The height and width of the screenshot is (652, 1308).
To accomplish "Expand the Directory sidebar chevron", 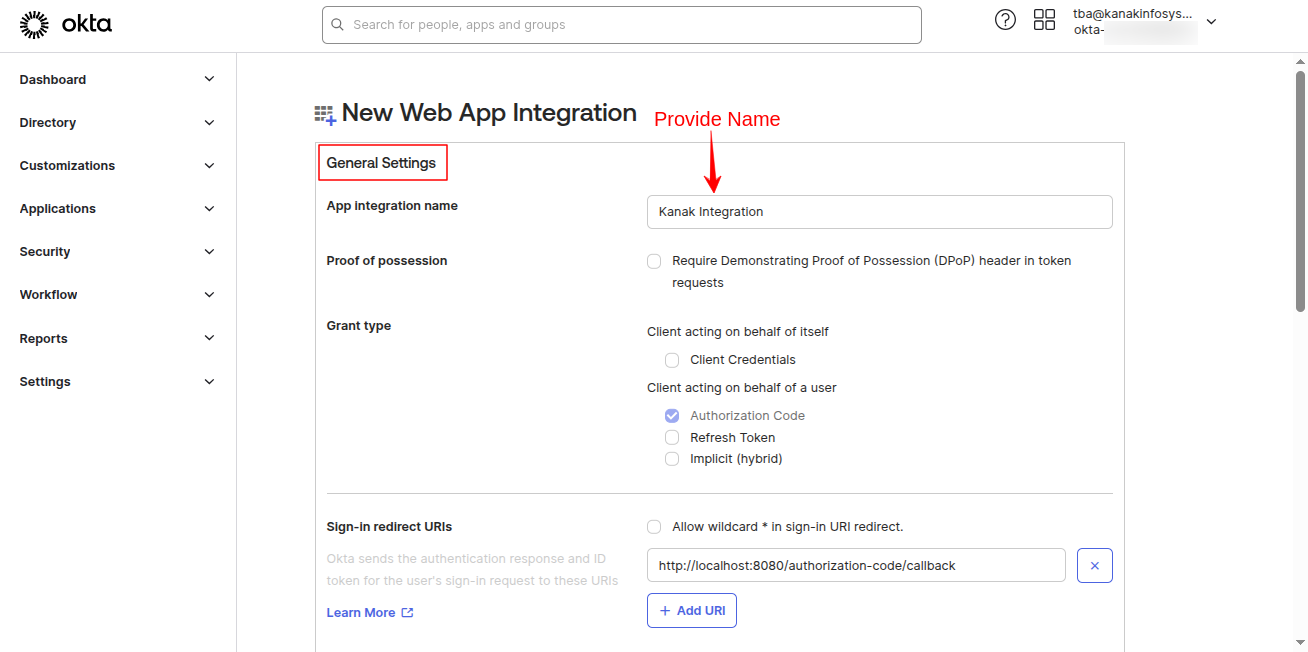I will click(209, 123).
